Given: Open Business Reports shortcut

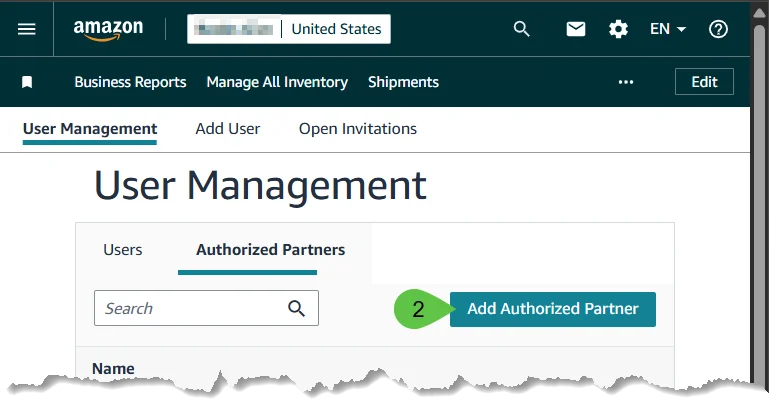Looking at the screenshot, I should (130, 82).
